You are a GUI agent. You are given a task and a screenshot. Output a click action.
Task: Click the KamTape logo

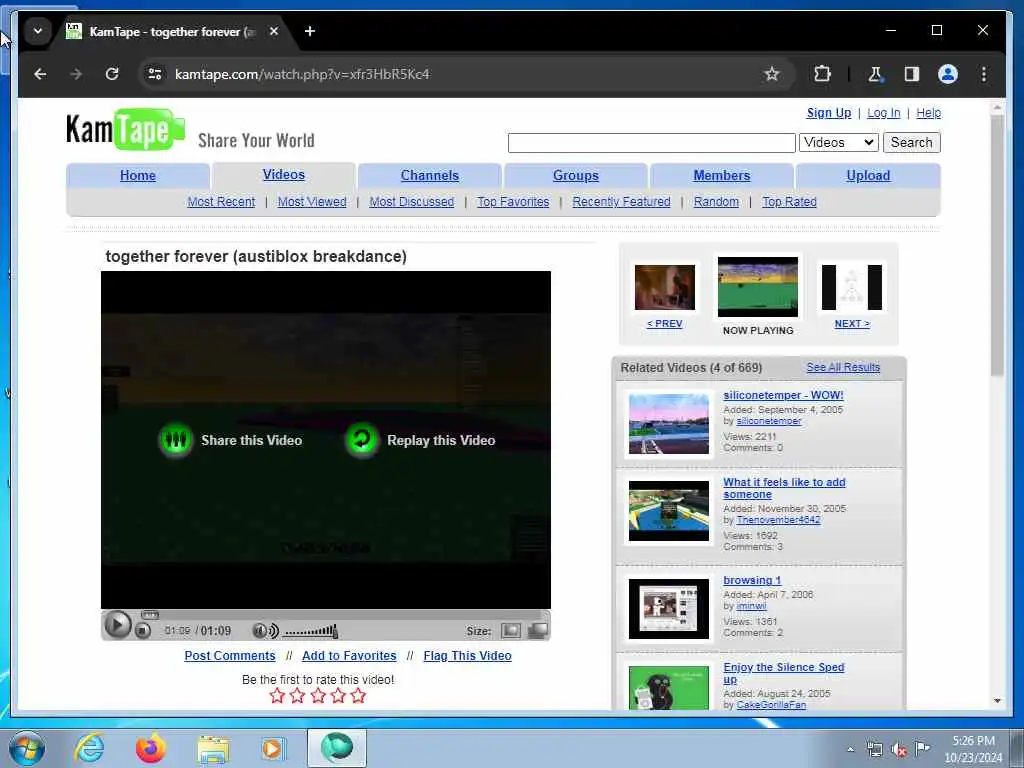point(125,129)
